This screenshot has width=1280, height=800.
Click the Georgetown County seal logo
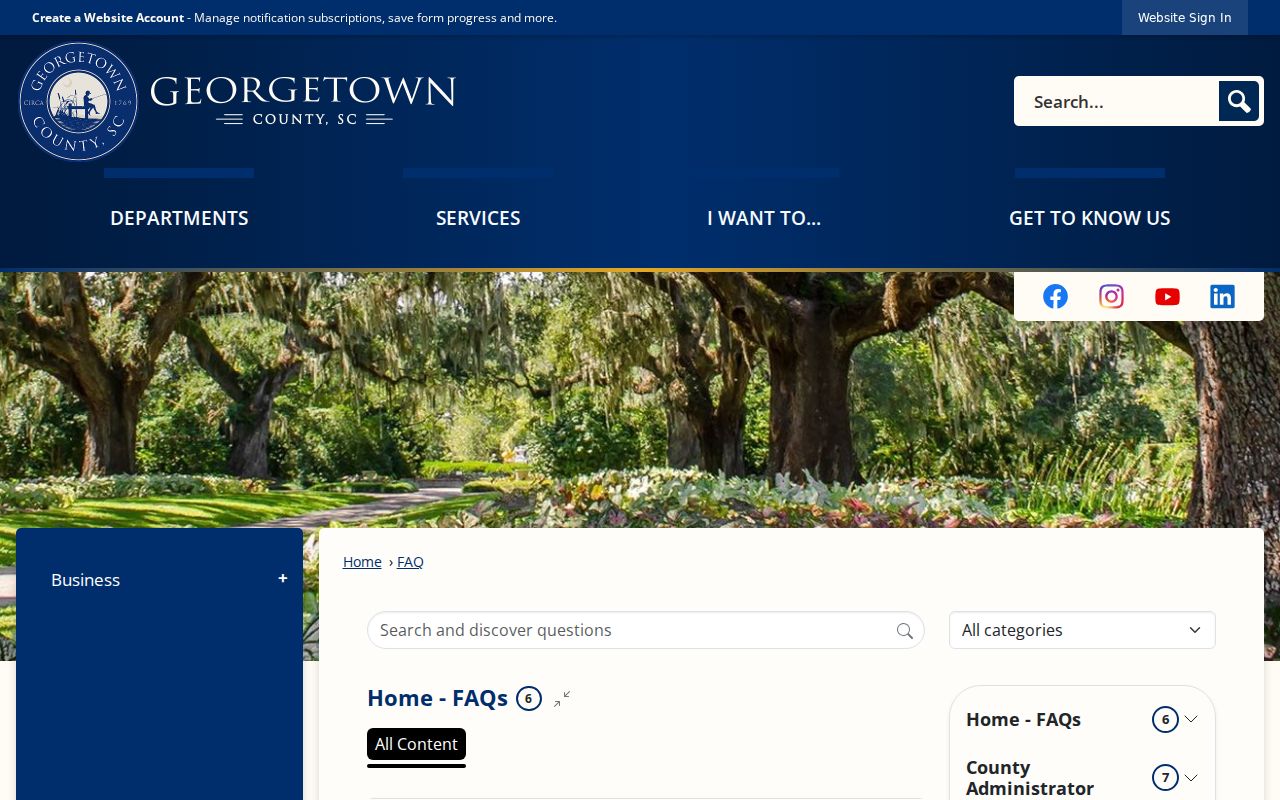(x=78, y=101)
